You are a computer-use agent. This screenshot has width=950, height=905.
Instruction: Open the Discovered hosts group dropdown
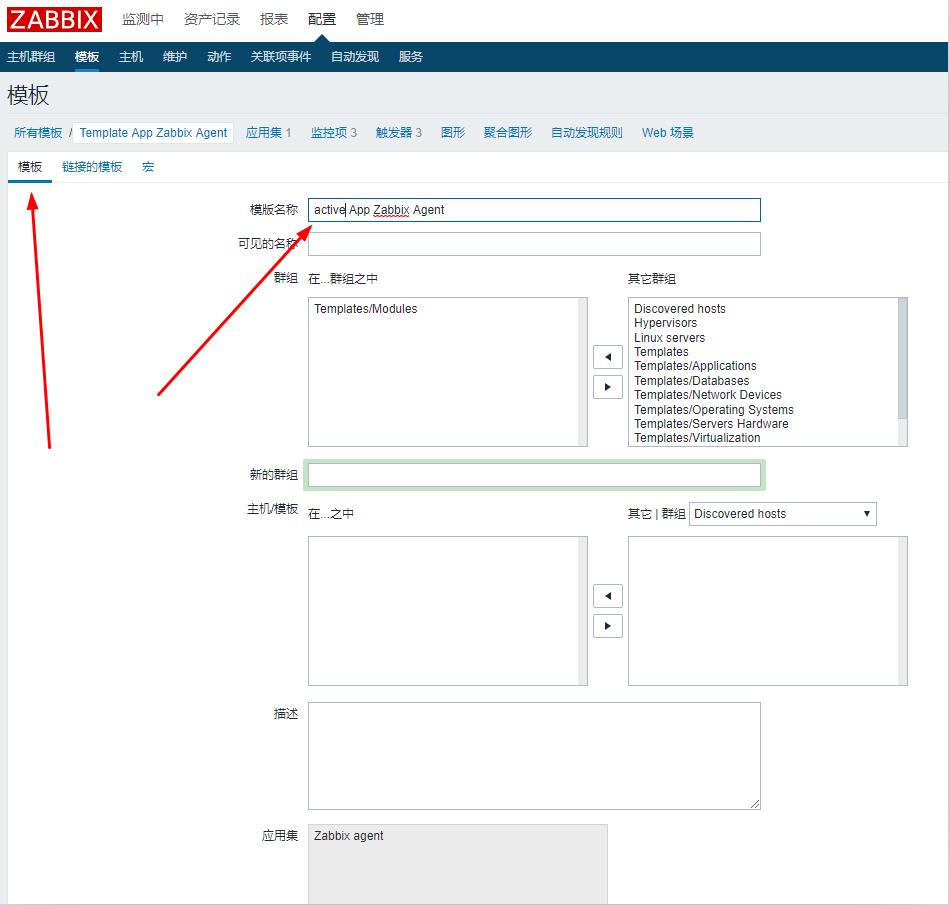[782, 514]
